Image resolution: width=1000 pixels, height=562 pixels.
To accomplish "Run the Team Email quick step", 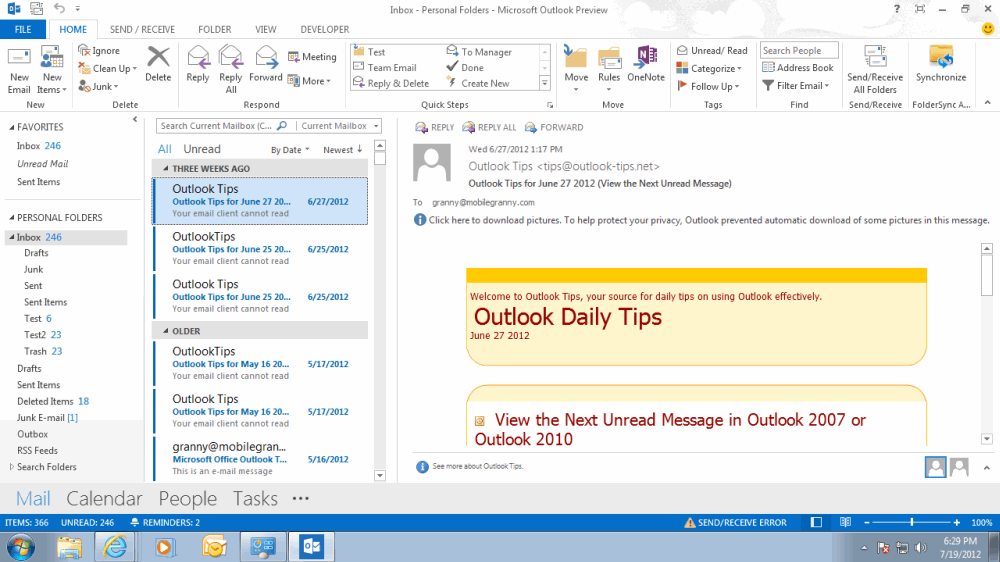I will [x=385, y=68].
